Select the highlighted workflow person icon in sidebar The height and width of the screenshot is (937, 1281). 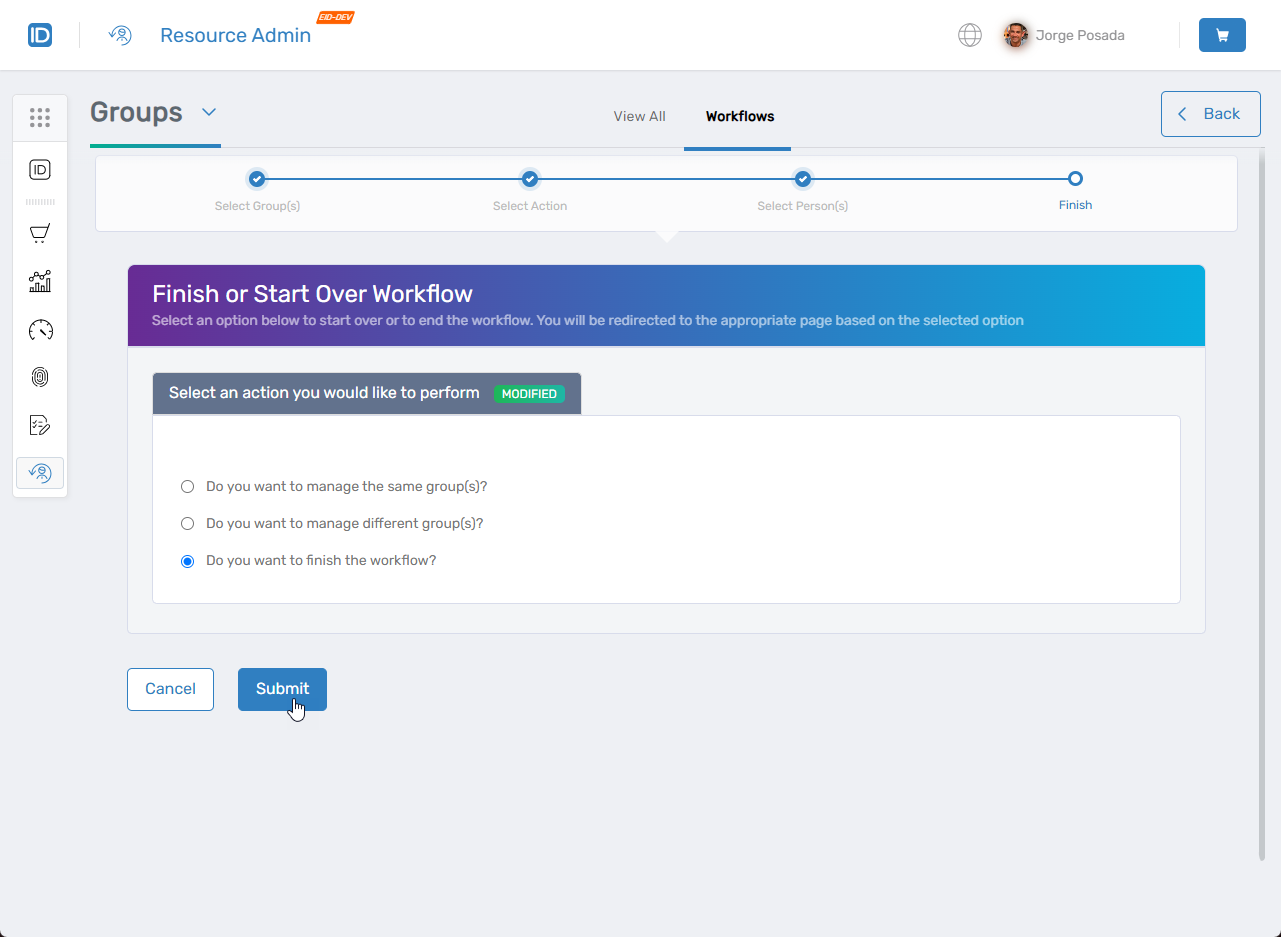coord(40,472)
